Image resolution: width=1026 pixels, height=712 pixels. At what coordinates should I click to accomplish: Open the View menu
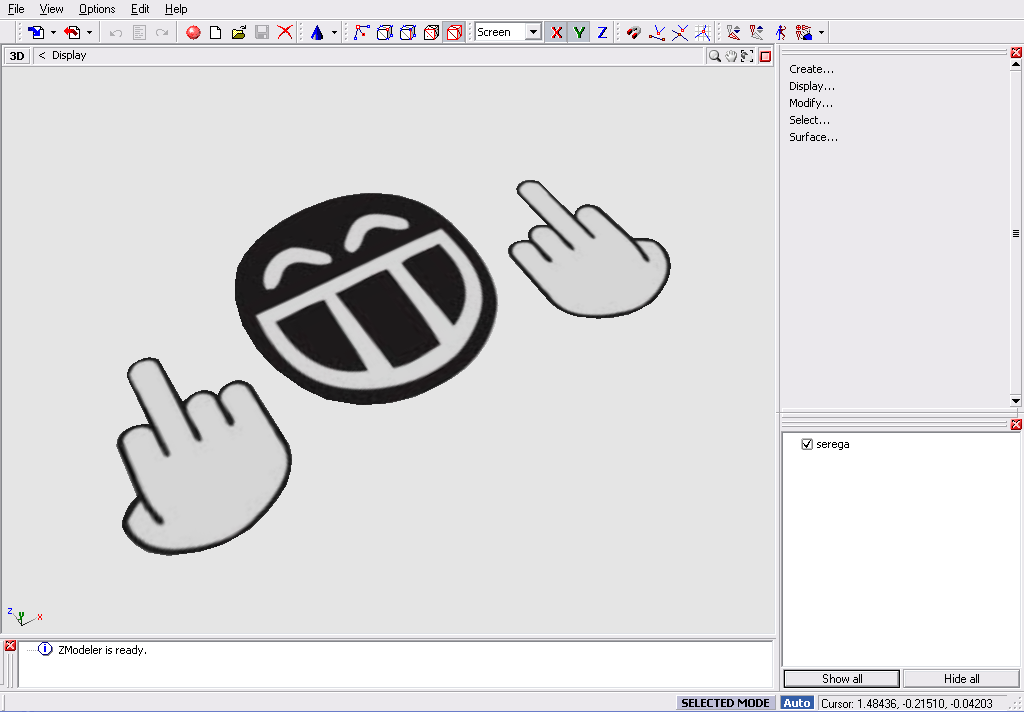tap(51, 9)
